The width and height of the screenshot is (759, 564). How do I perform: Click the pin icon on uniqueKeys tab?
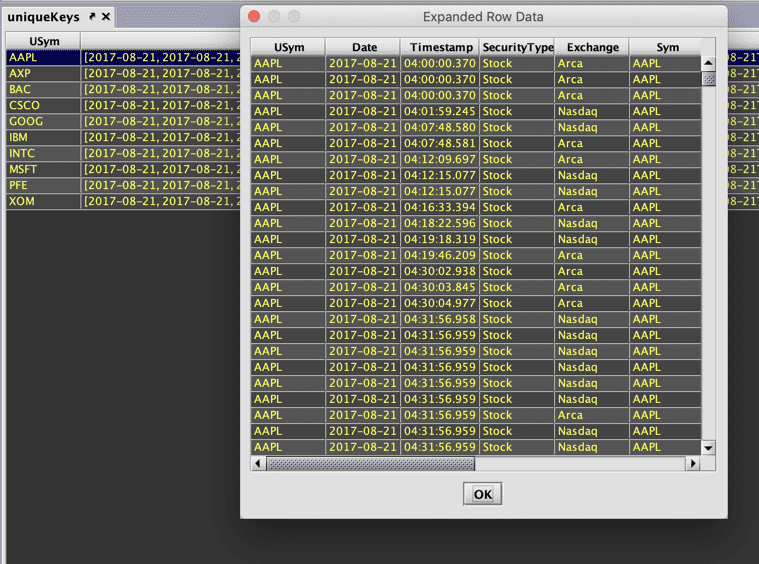click(91, 17)
